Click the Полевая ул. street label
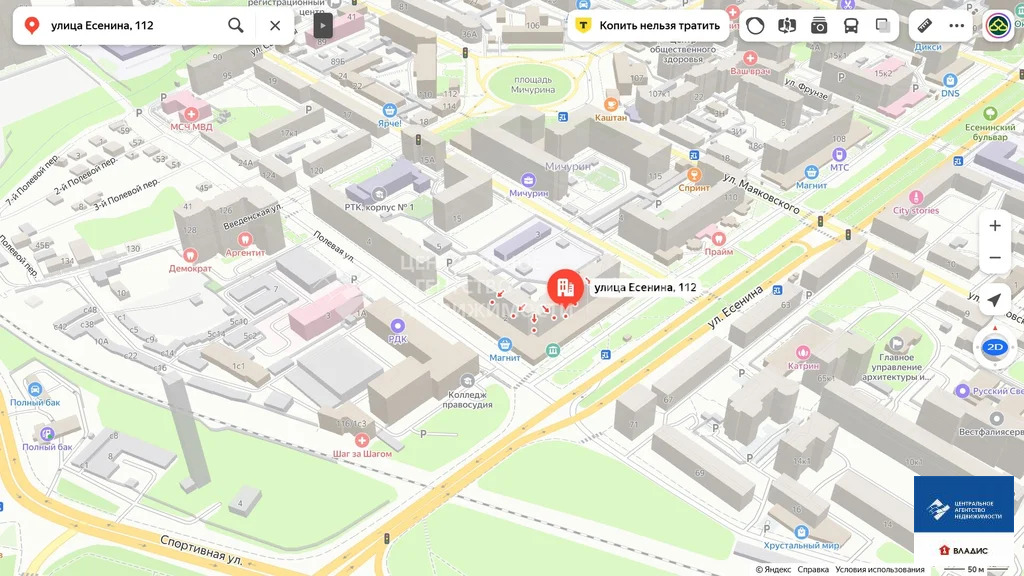1024x576 pixels. coord(334,246)
